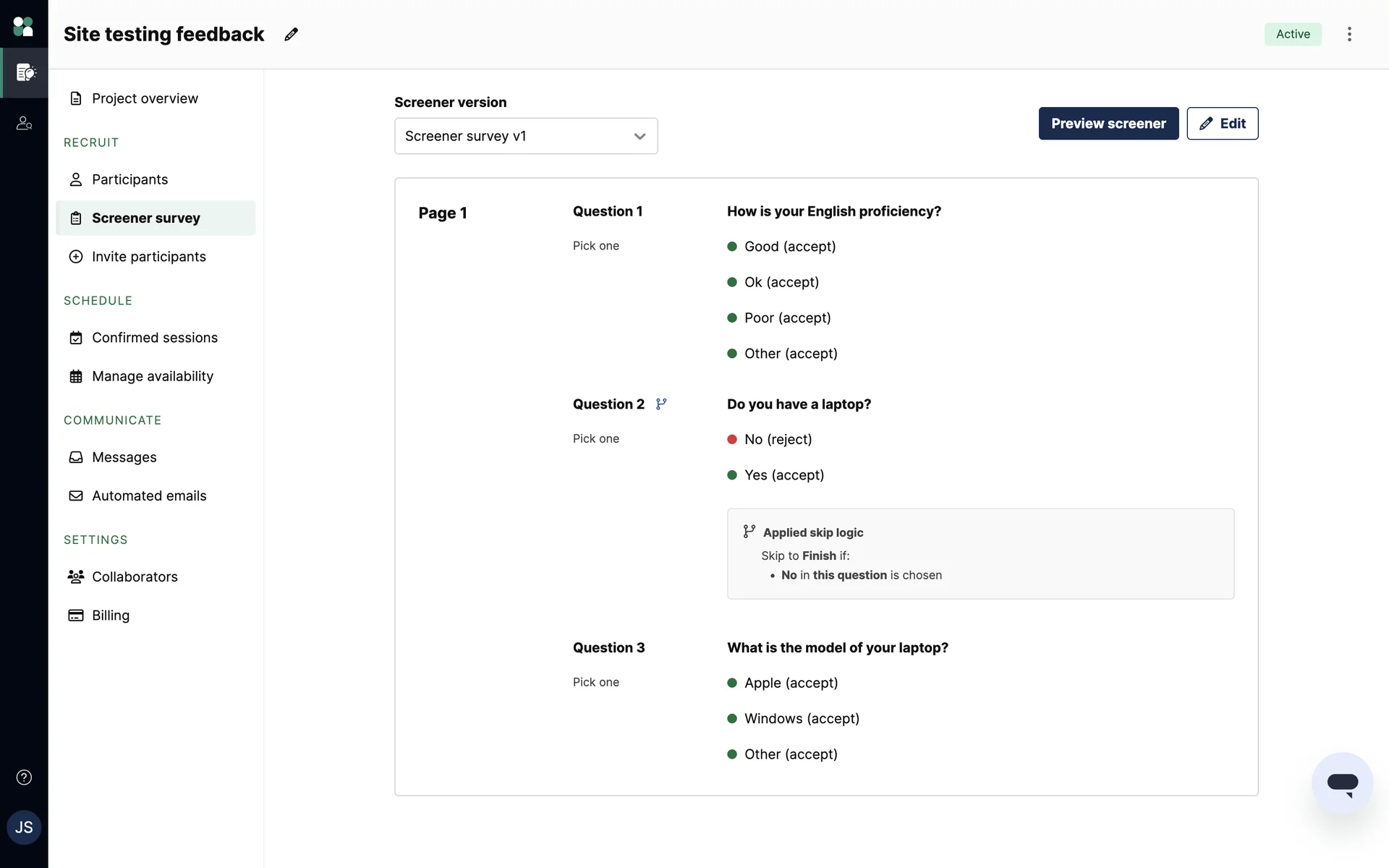Click the dropdown chevron on Screener survey v1

point(640,136)
